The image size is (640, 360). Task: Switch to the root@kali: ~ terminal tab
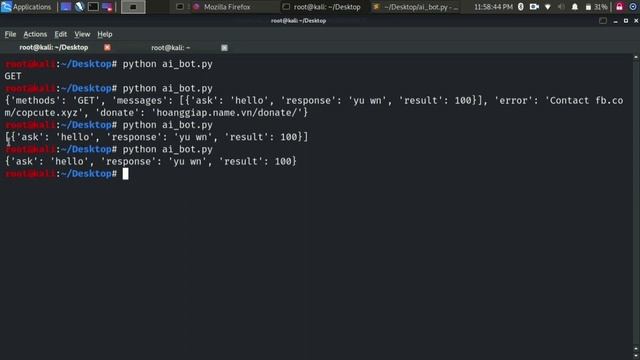pyautogui.click(x=171, y=47)
